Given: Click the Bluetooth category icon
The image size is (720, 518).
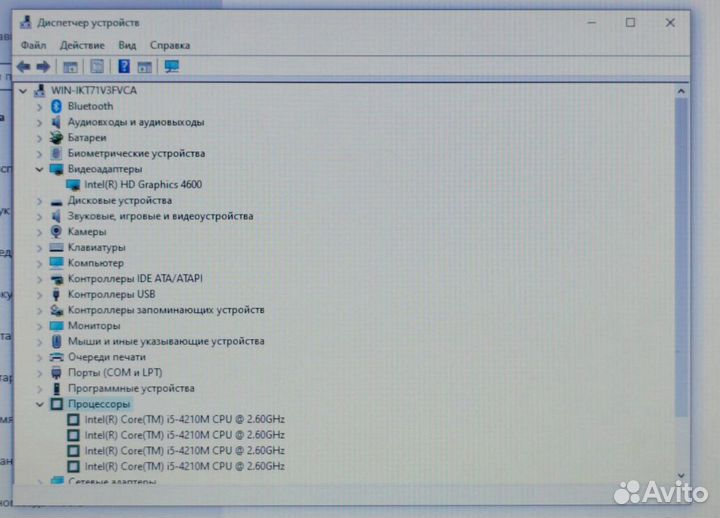Looking at the screenshot, I should click(x=56, y=107).
